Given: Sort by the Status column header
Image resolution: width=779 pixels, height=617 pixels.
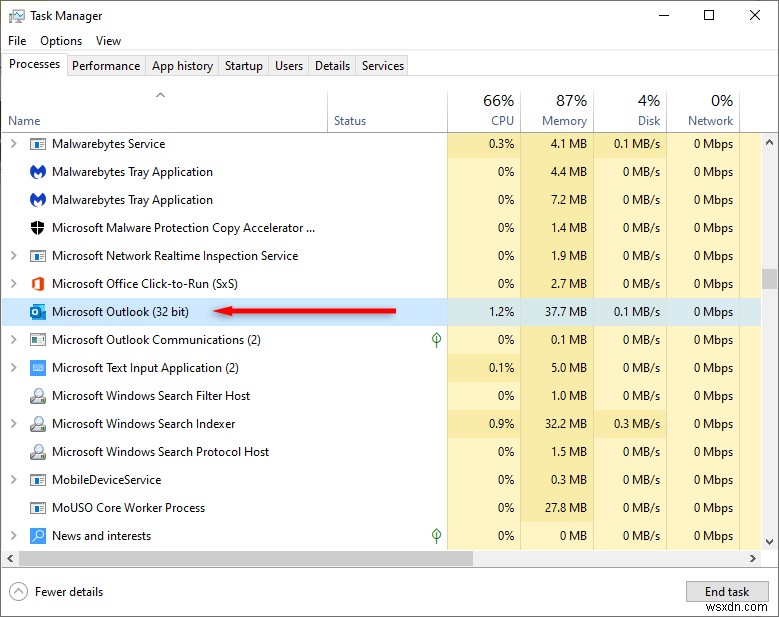Looking at the screenshot, I should (388, 111).
